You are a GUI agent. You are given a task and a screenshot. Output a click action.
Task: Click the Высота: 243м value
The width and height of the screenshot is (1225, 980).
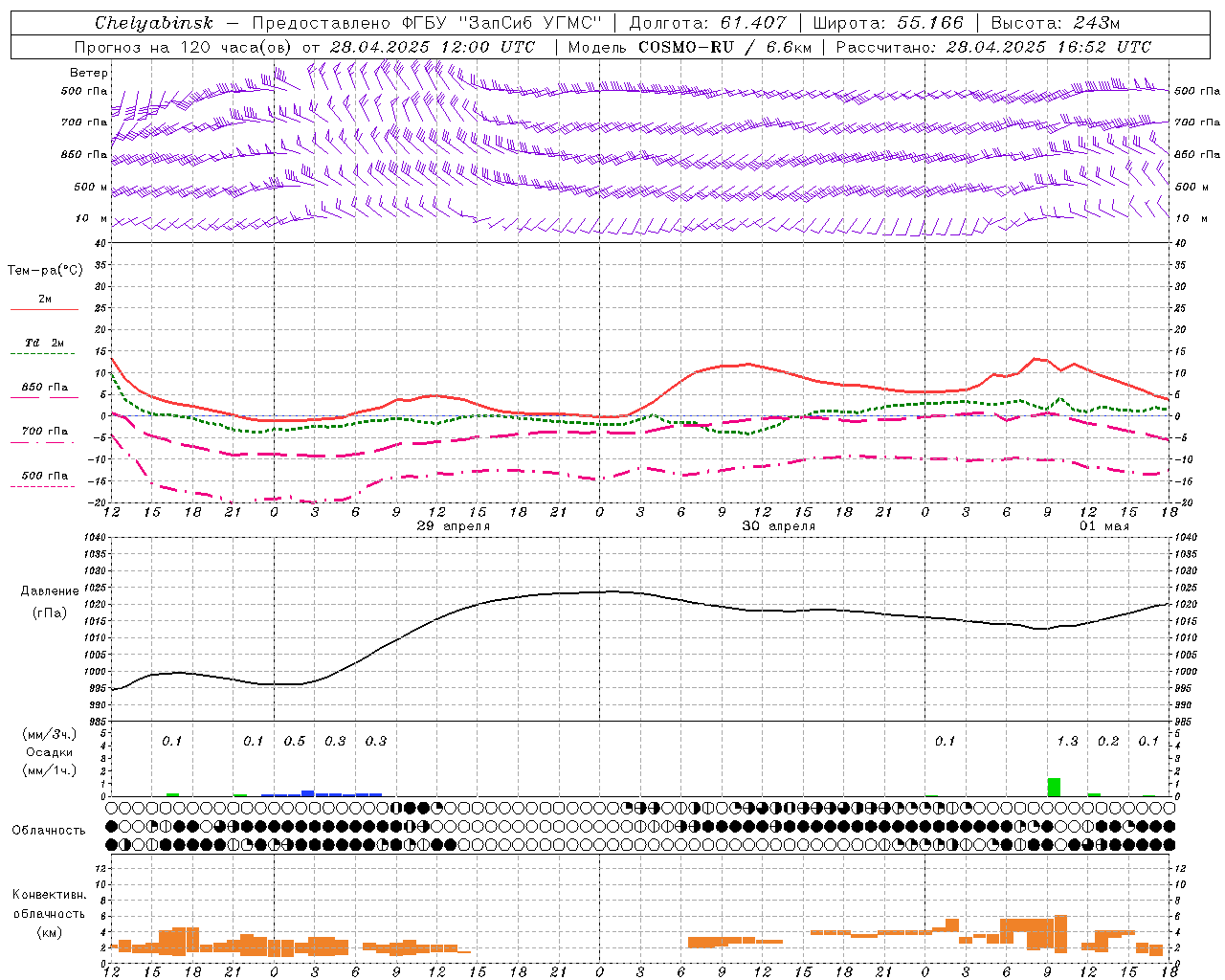coord(1056,23)
